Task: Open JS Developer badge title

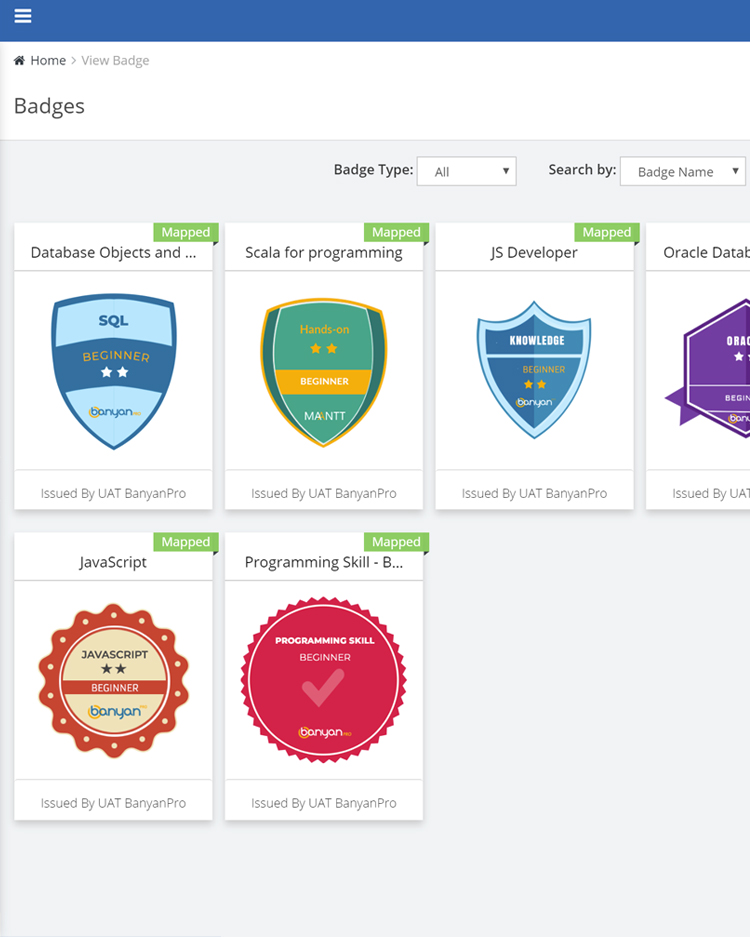Action: 534,253
